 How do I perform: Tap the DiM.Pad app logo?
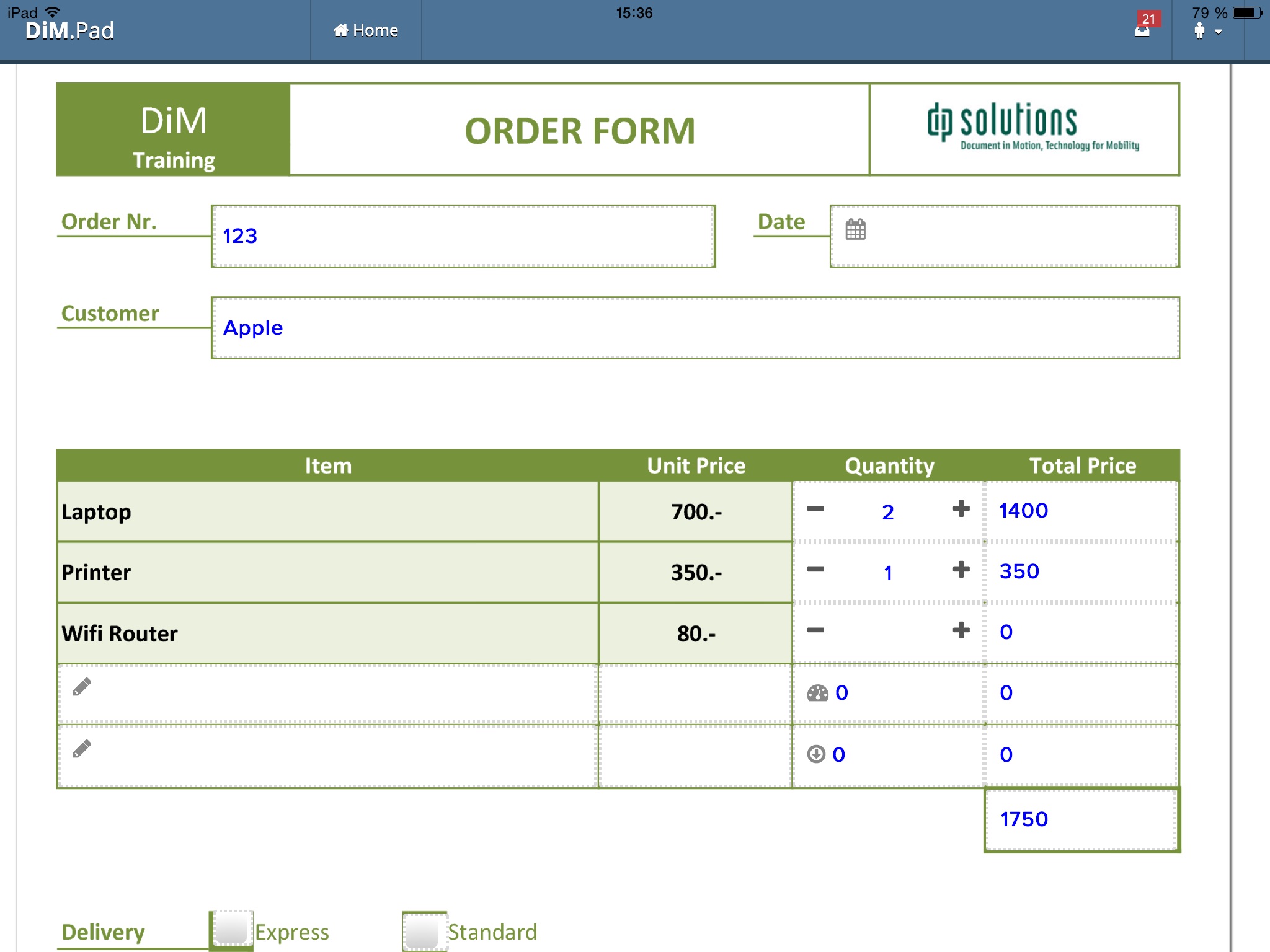coord(69,30)
